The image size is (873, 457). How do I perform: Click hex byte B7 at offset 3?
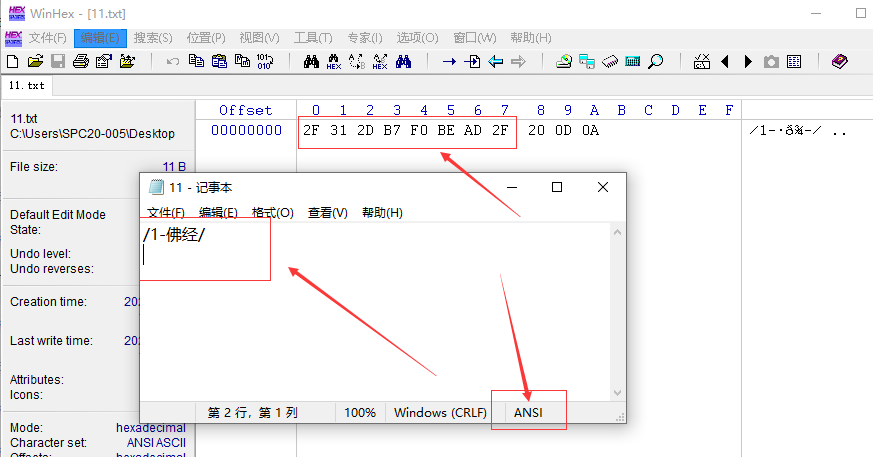392,130
